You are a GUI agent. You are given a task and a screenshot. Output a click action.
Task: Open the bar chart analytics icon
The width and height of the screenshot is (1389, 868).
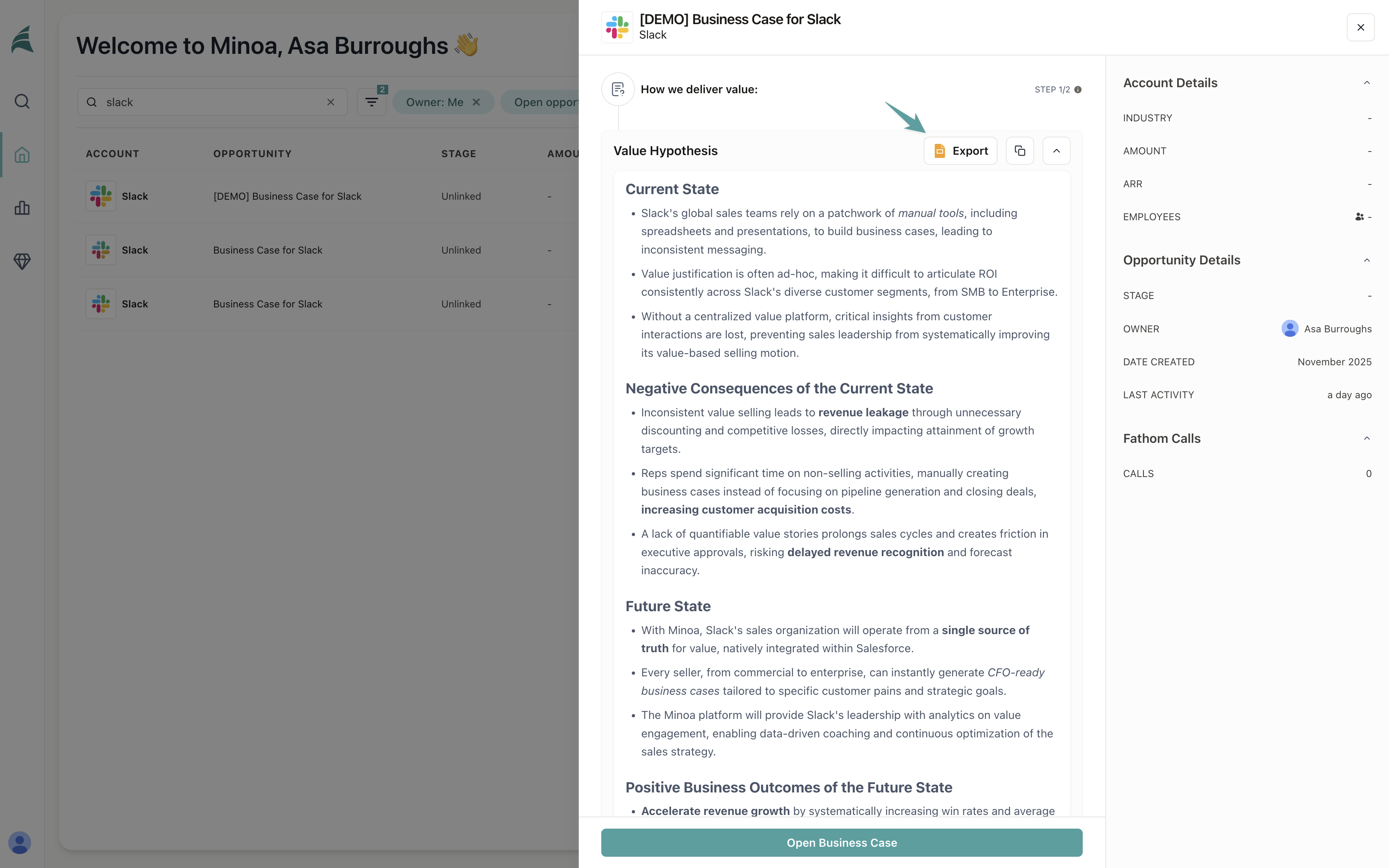(22, 208)
